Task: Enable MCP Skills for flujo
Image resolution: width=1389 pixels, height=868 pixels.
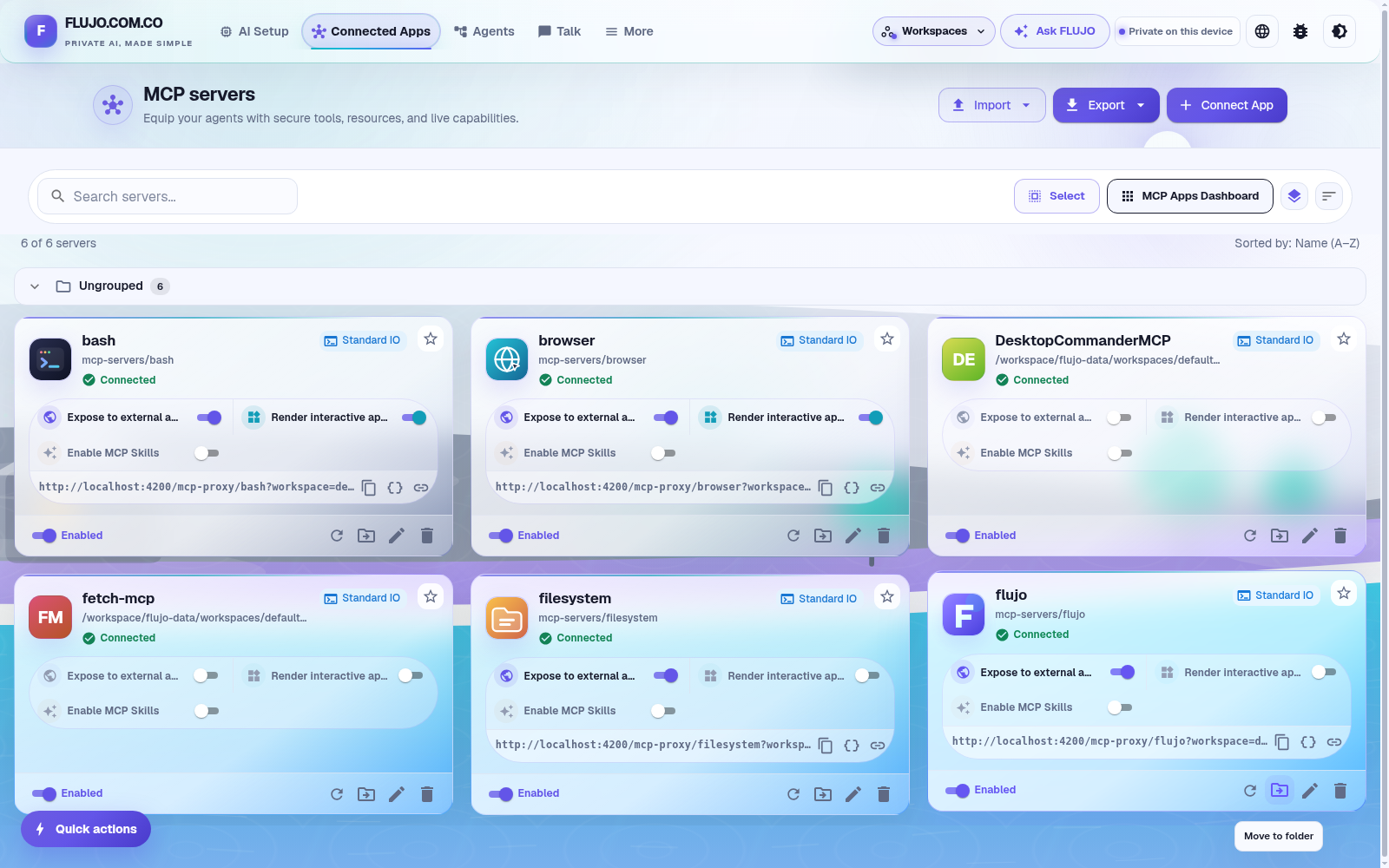Action: (1120, 707)
